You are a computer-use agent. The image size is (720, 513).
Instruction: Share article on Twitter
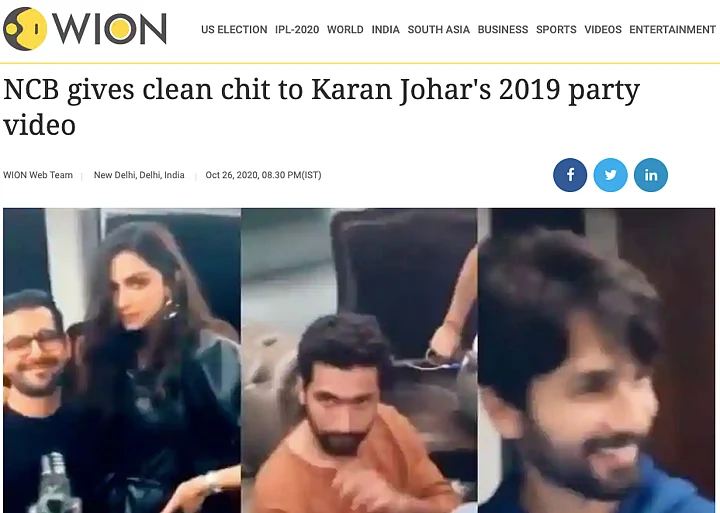click(x=610, y=175)
